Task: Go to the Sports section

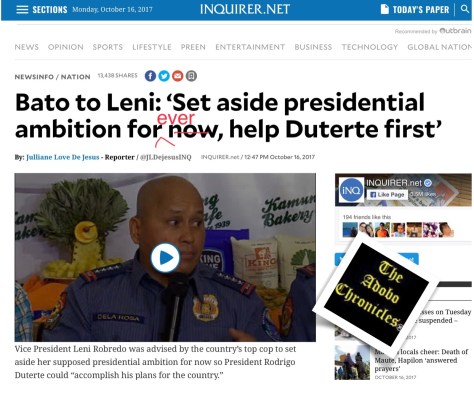Action: tap(108, 47)
